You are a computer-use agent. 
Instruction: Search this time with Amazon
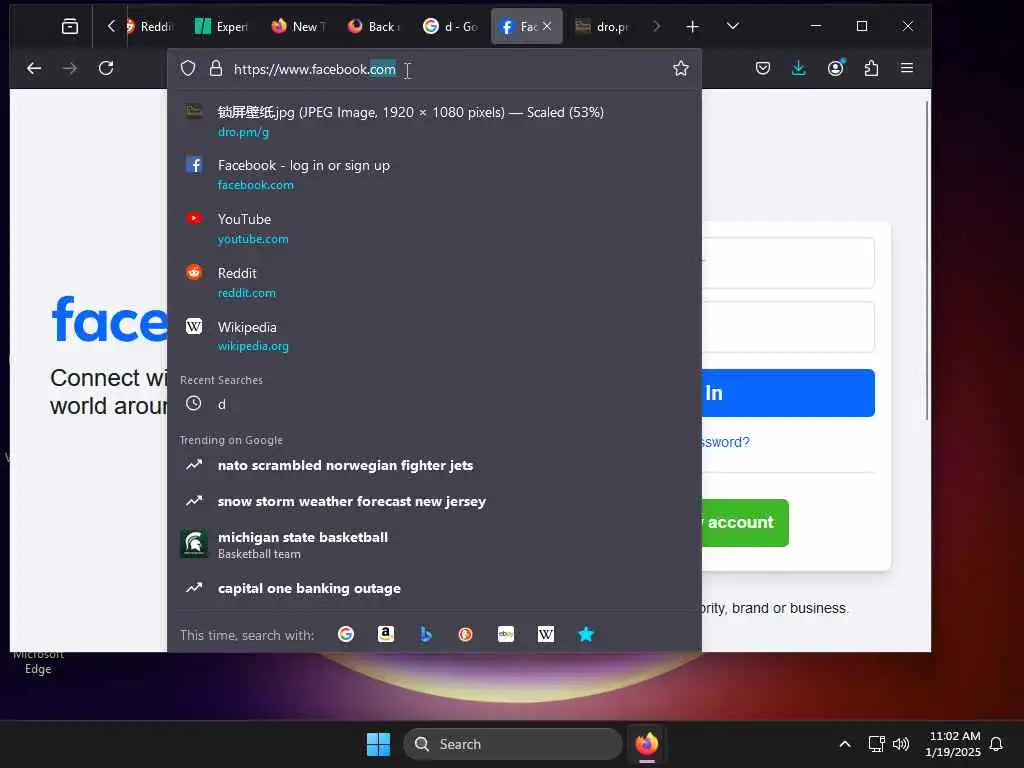pyautogui.click(x=386, y=634)
